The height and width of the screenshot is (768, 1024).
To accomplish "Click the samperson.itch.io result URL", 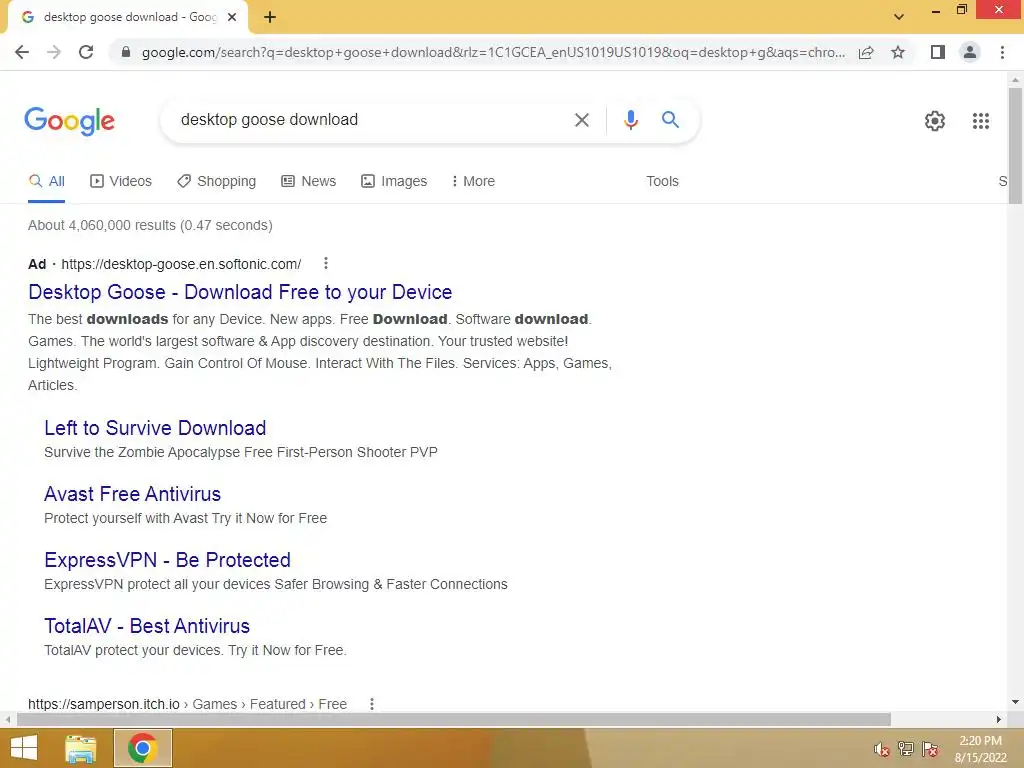I will coord(187,704).
